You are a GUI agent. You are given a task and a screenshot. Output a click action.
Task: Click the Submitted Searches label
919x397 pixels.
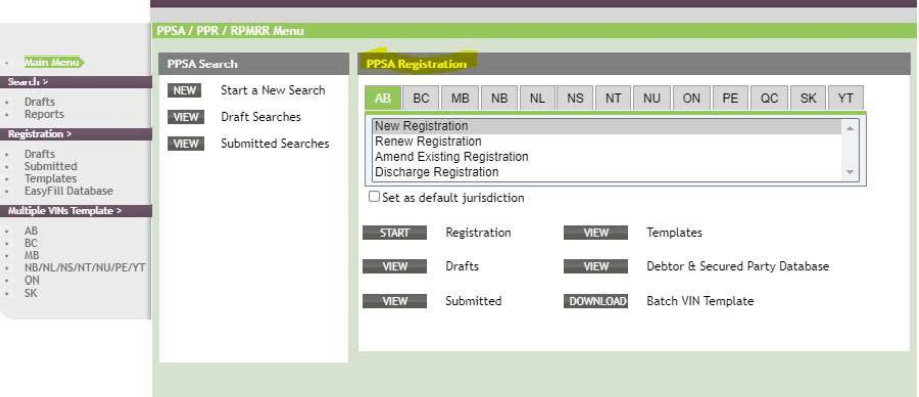[275, 144]
